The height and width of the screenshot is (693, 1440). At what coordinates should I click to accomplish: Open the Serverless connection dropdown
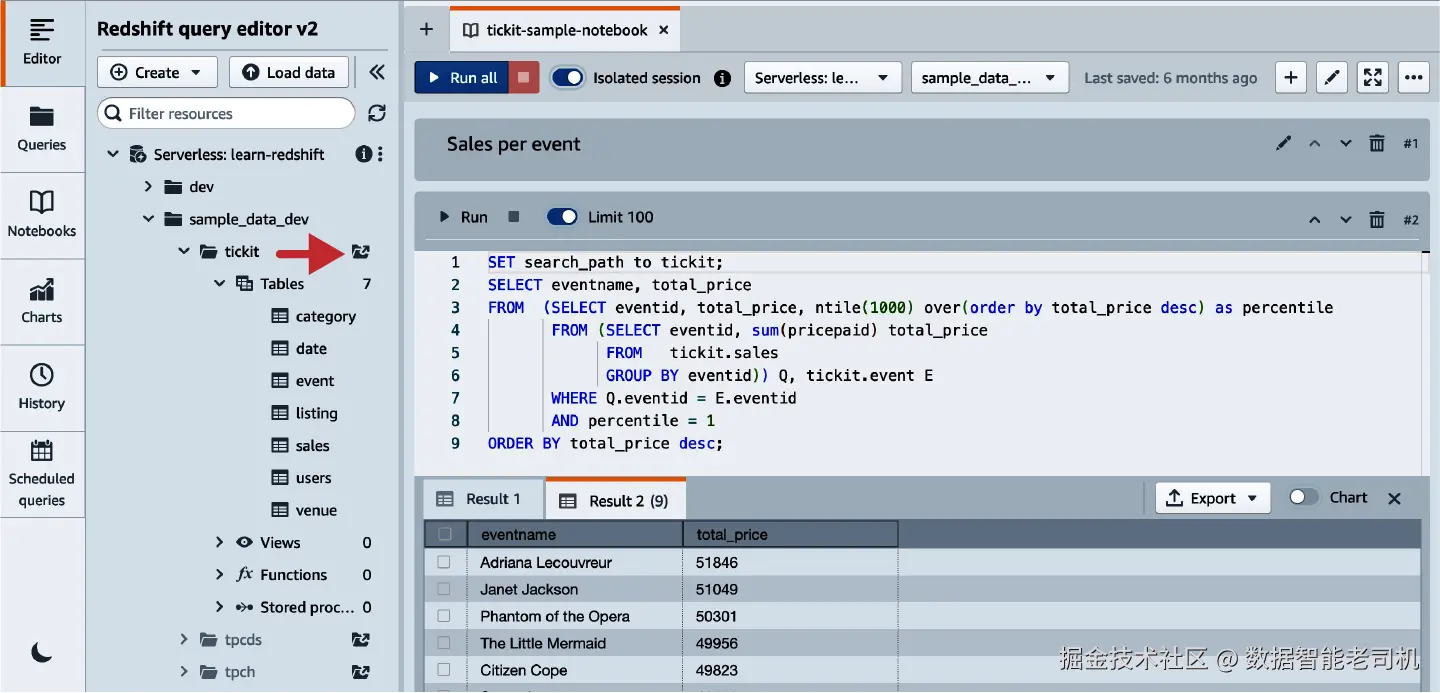(x=822, y=78)
